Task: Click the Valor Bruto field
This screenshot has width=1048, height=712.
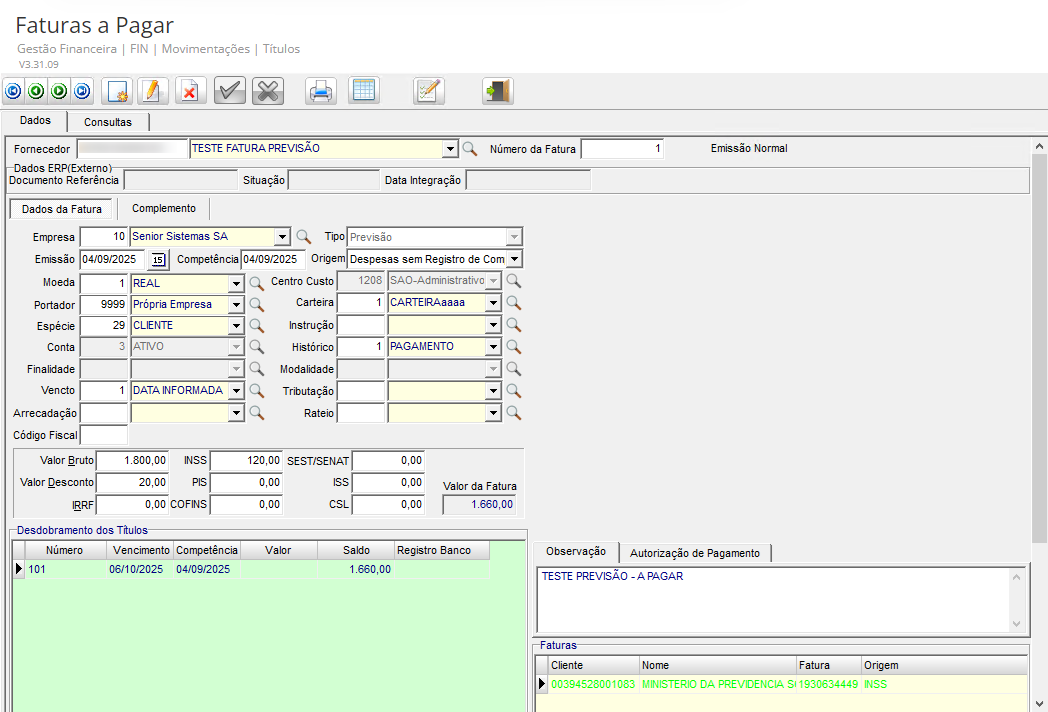Action: click(132, 461)
